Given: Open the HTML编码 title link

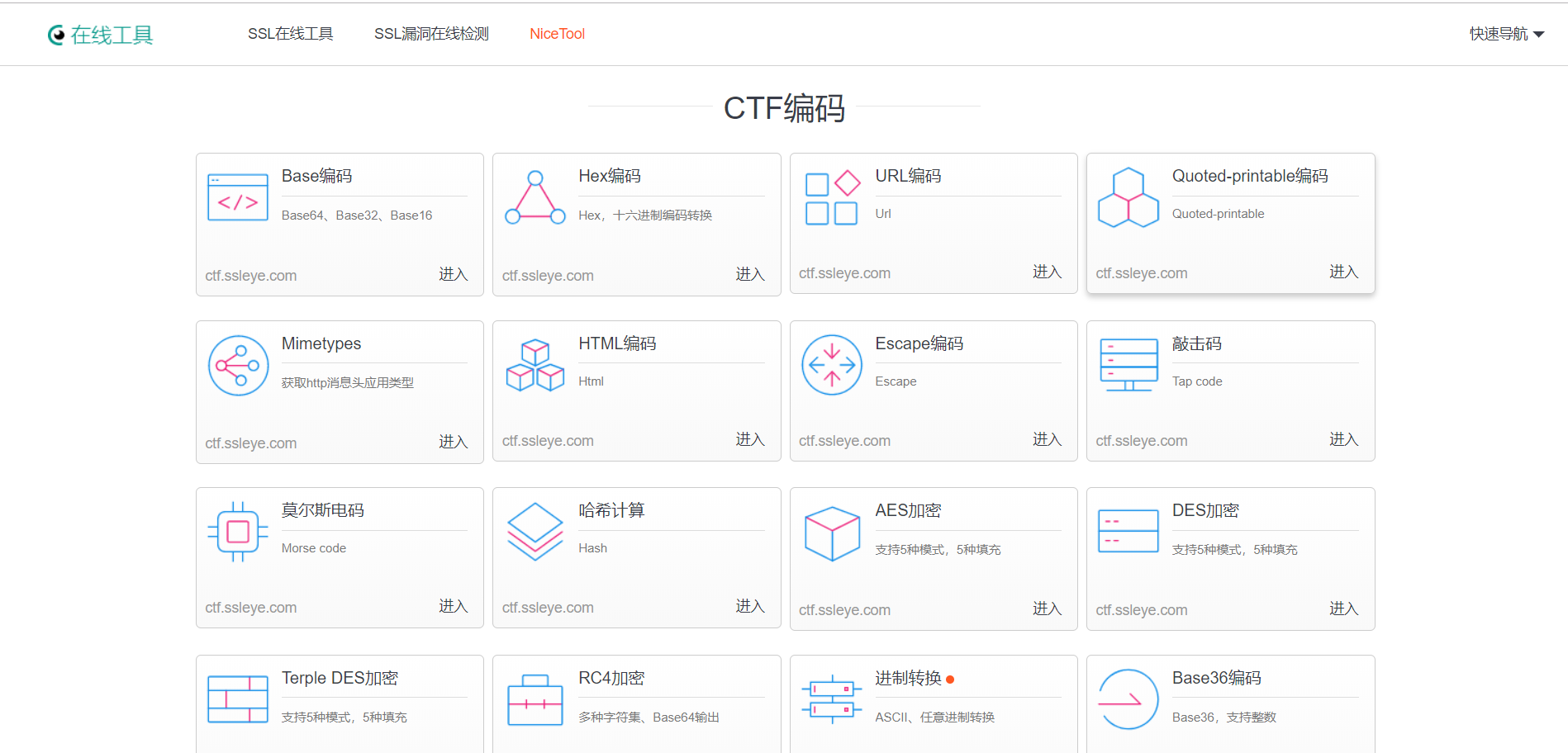Looking at the screenshot, I should (617, 343).
